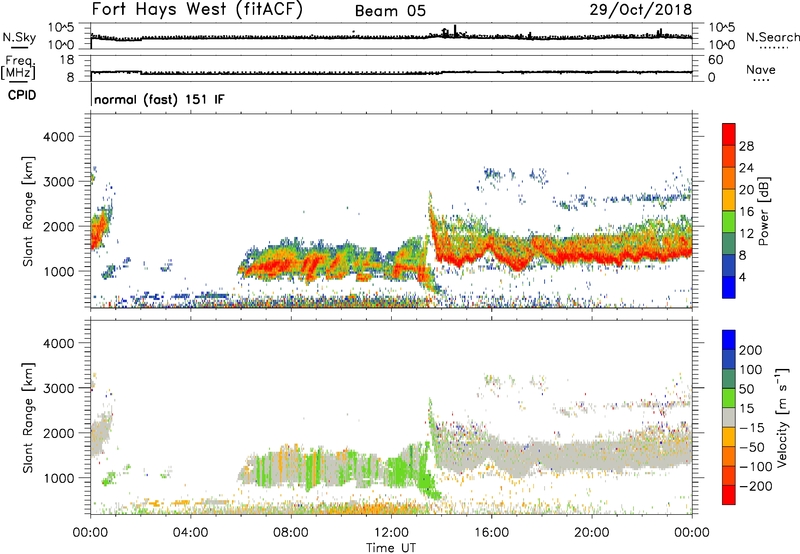Select the 'Time UT' axis title

pyautogui.click(x=391, y=547)
